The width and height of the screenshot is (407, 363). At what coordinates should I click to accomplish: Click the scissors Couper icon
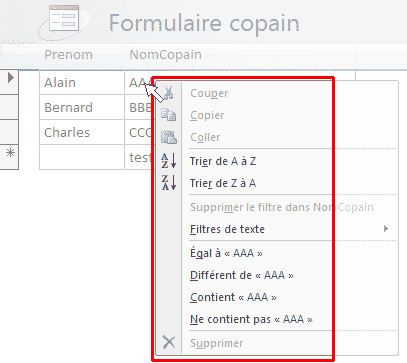click(x=169, y=93)
